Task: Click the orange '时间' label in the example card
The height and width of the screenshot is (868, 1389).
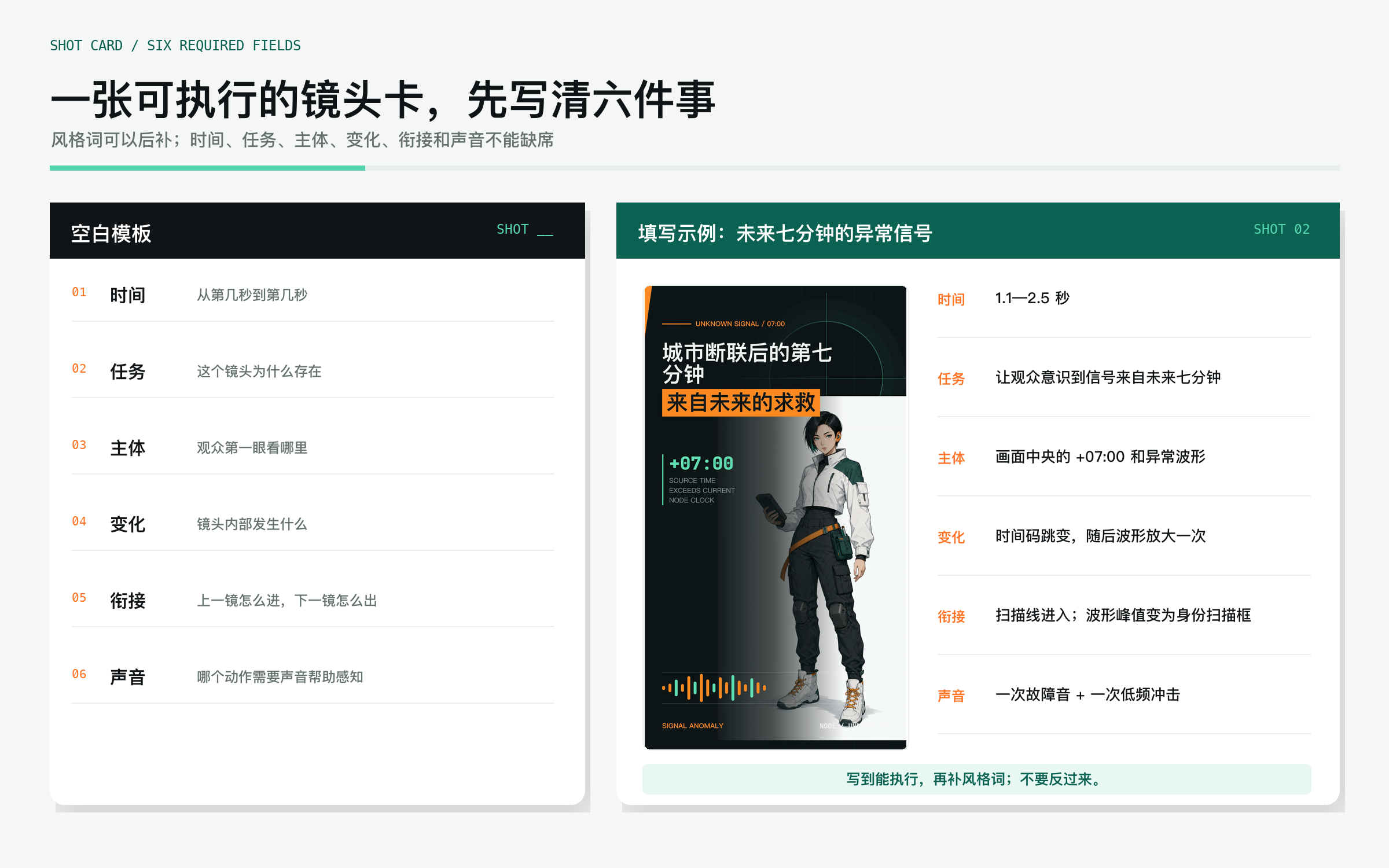Action: point(951,300)
